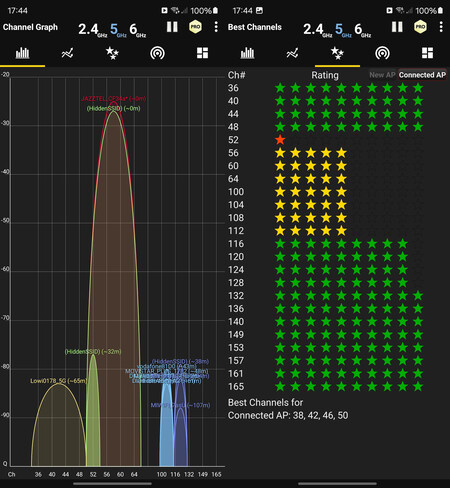Open overflow menu on Channel Graph screen
Viewport: 450px width, 488px height.
(216, 27)
